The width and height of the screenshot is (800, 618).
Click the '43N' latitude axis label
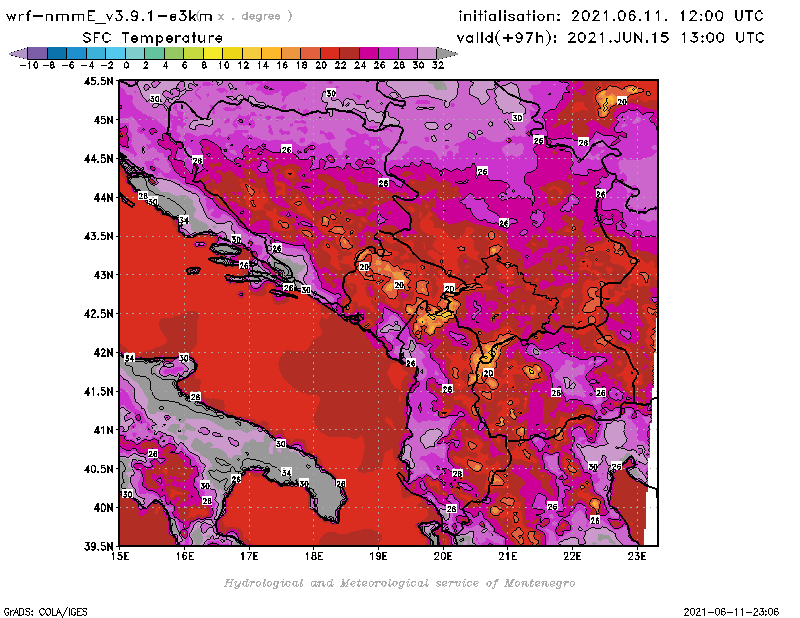click(104, 275)
